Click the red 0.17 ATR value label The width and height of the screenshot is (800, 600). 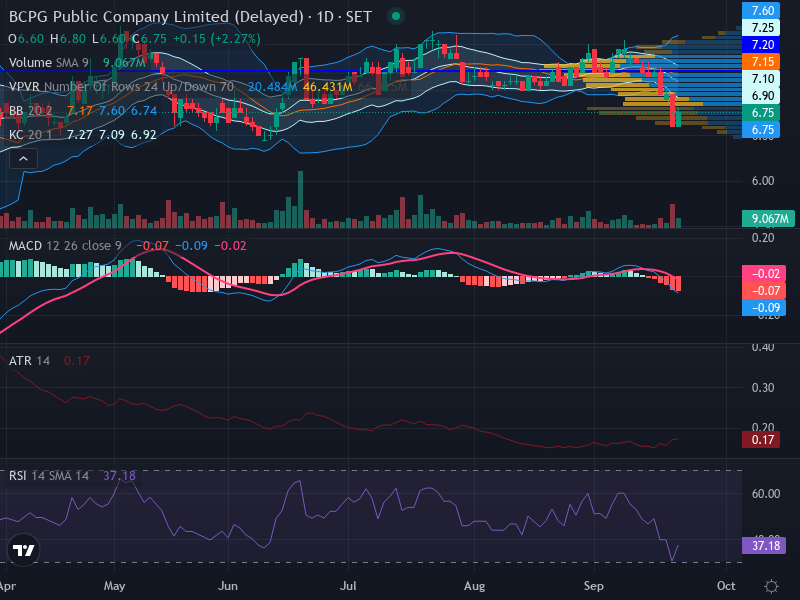(761, 440)
